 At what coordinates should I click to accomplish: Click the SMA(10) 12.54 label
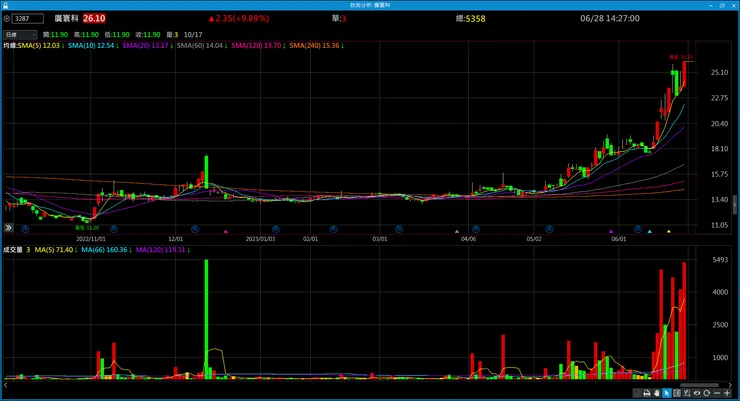(x=93, y=46)
